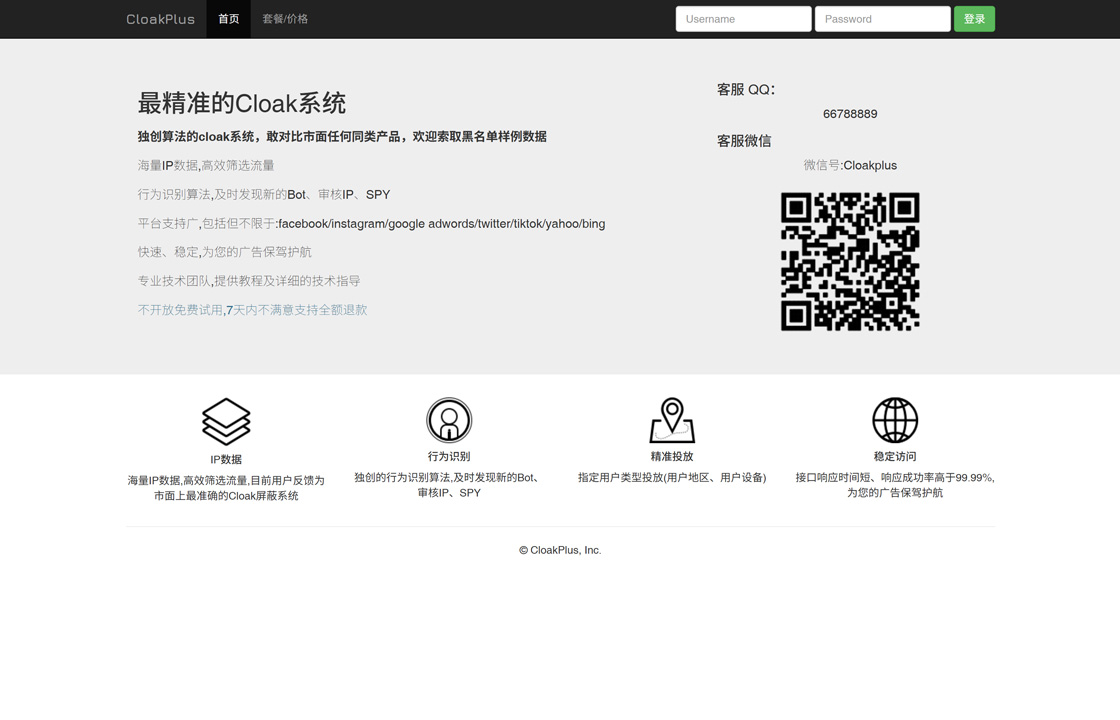Image resolution: width=1120 pixels, height=720 pixels.
Task: Click the QQ number 66788889
Action: [850, 114]
